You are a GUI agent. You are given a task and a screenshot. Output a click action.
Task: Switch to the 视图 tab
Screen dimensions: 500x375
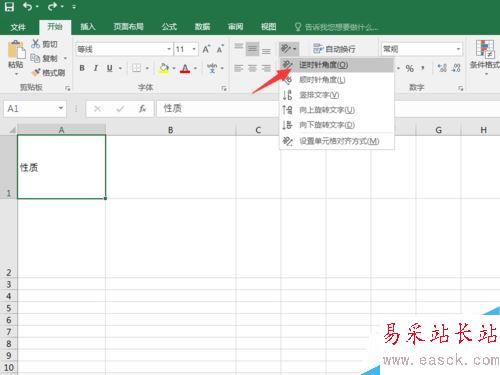268,27
